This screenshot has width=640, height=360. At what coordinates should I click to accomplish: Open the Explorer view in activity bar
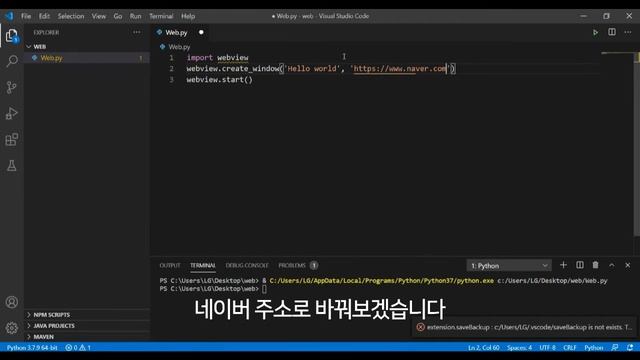[x=12, y=36]
